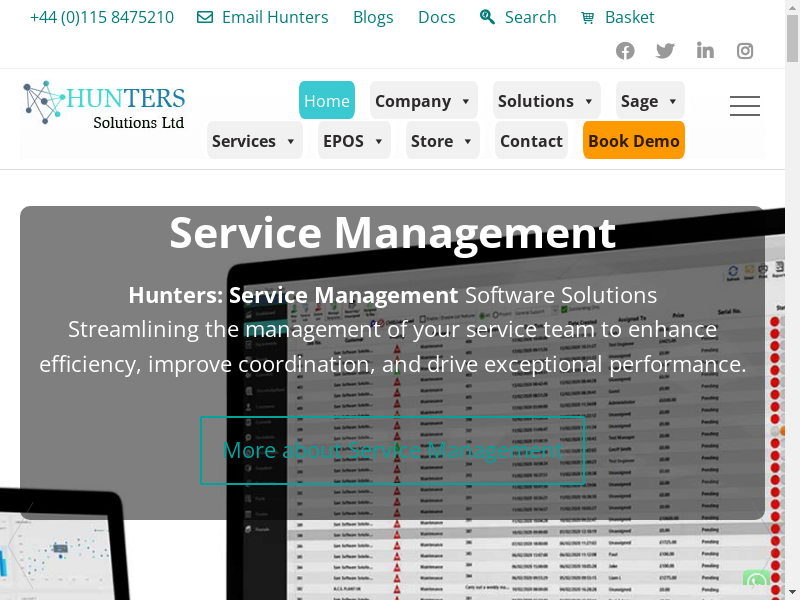The width and height of the screenshot is (800, 600).
Task: Expand the Company dropdown menu
Action: click(x=424, y=101)
